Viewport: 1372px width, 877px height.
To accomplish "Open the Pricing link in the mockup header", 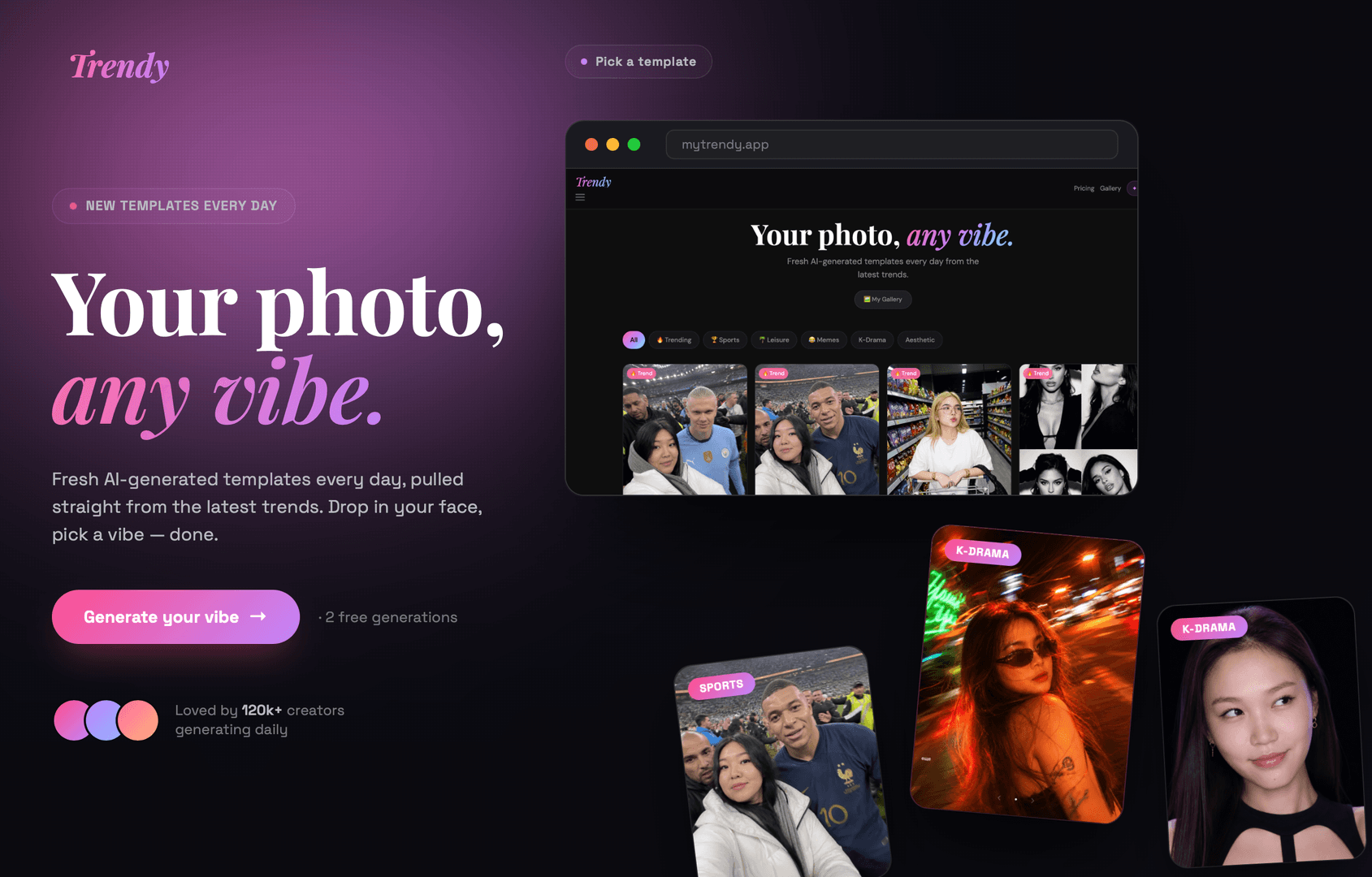I will tap(1084, 188).
